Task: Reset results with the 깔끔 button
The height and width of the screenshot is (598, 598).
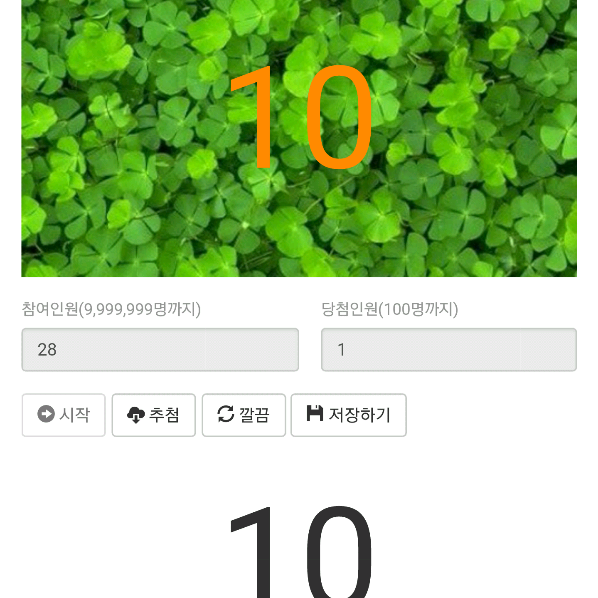Action: click(x=244, y=415)
